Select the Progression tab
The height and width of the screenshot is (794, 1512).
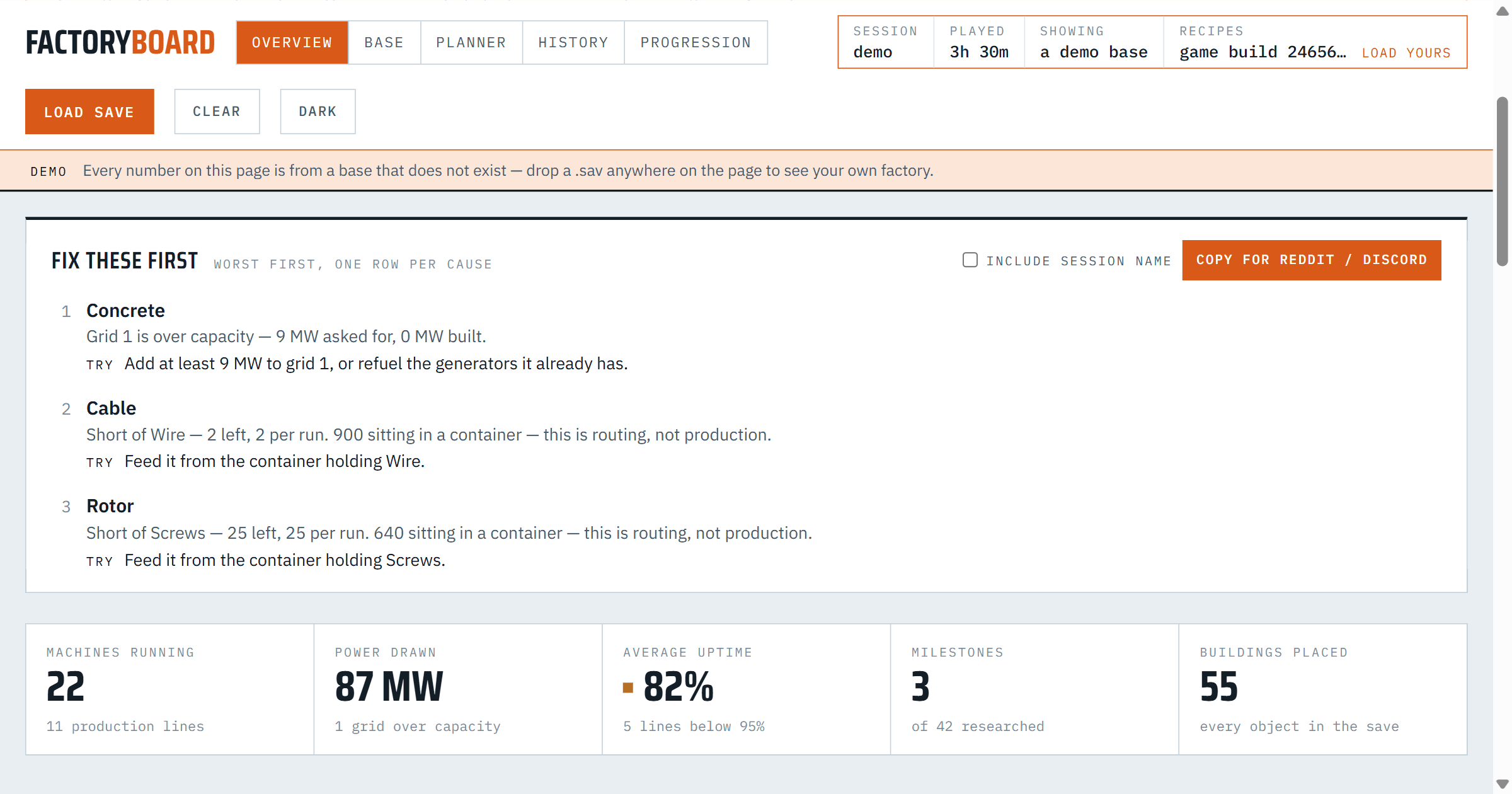(696, 42)
